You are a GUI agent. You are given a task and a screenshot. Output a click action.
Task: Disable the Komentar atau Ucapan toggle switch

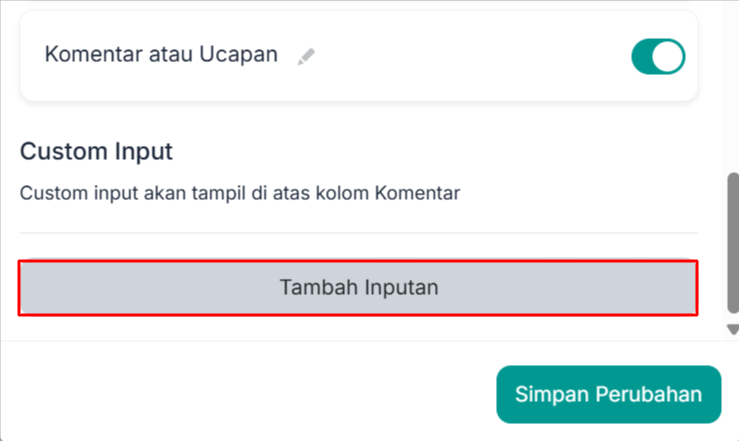658,57
